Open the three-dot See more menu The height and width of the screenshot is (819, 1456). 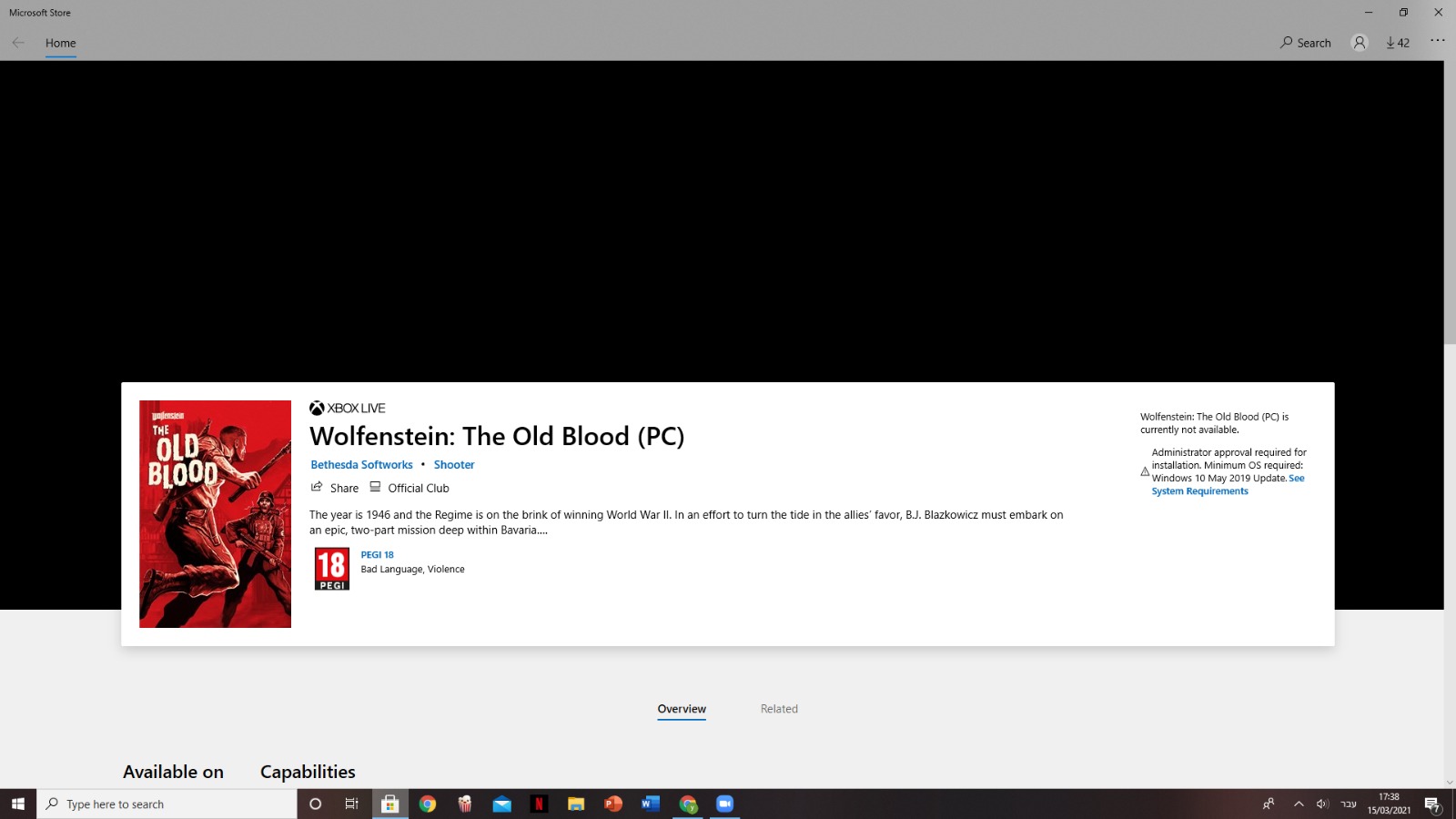(1437, 41)
